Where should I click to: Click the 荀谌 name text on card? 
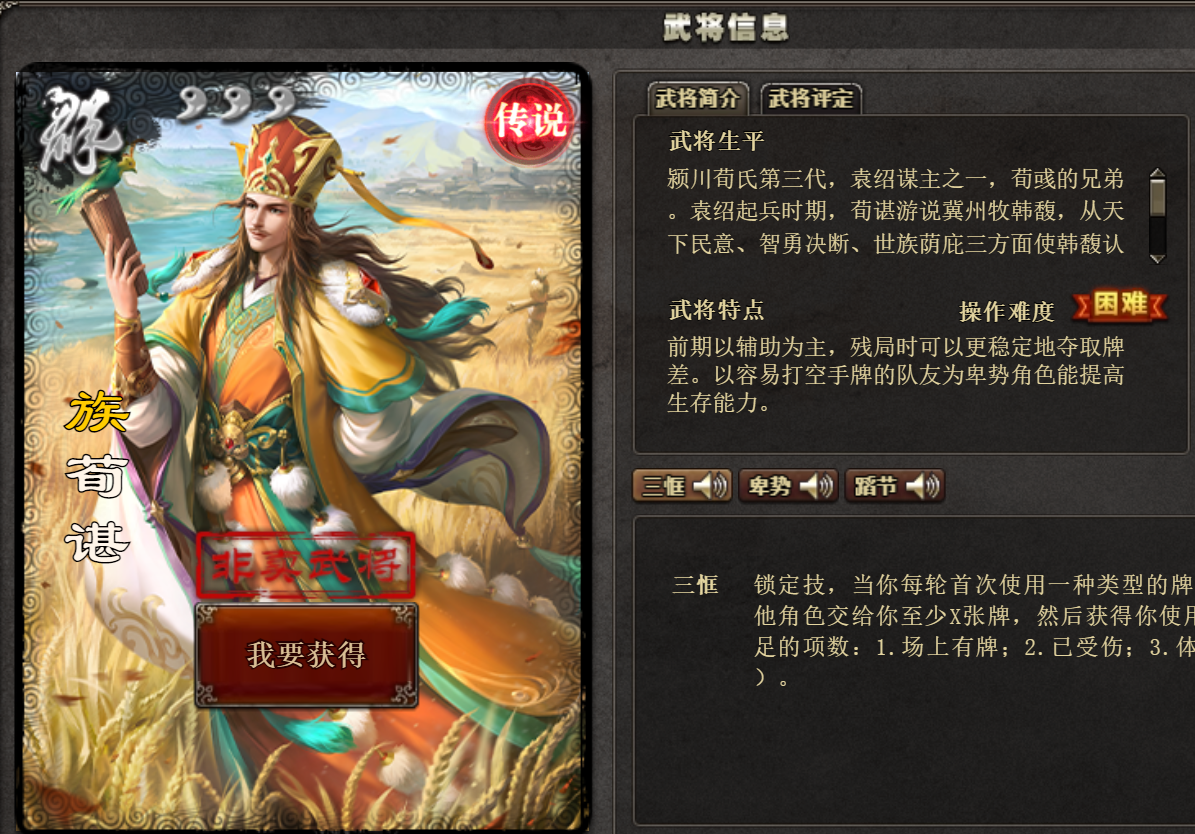click(x=97, y=510)
